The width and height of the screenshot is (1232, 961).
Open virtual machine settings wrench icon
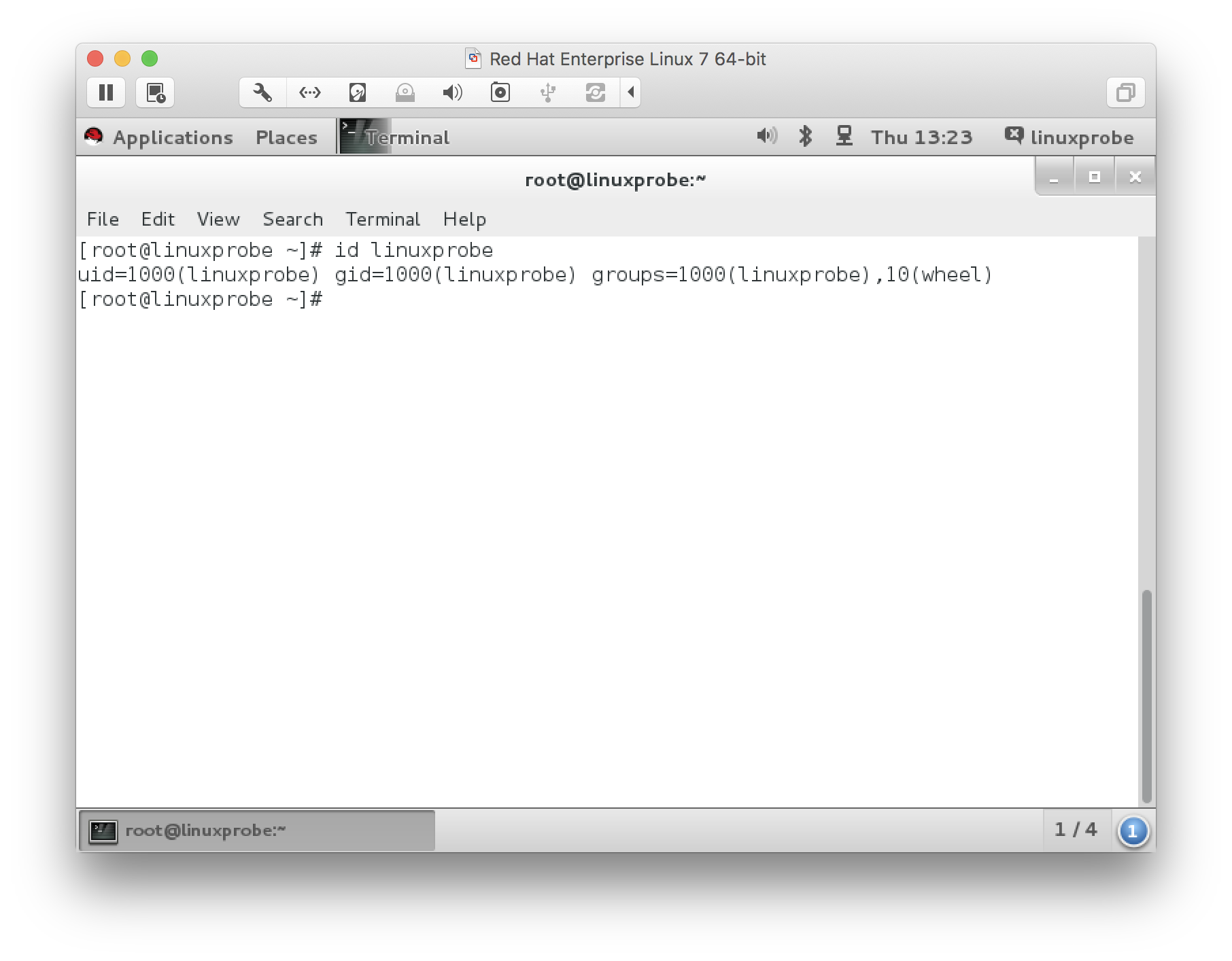pyautogui.click(x=262, y=92)
